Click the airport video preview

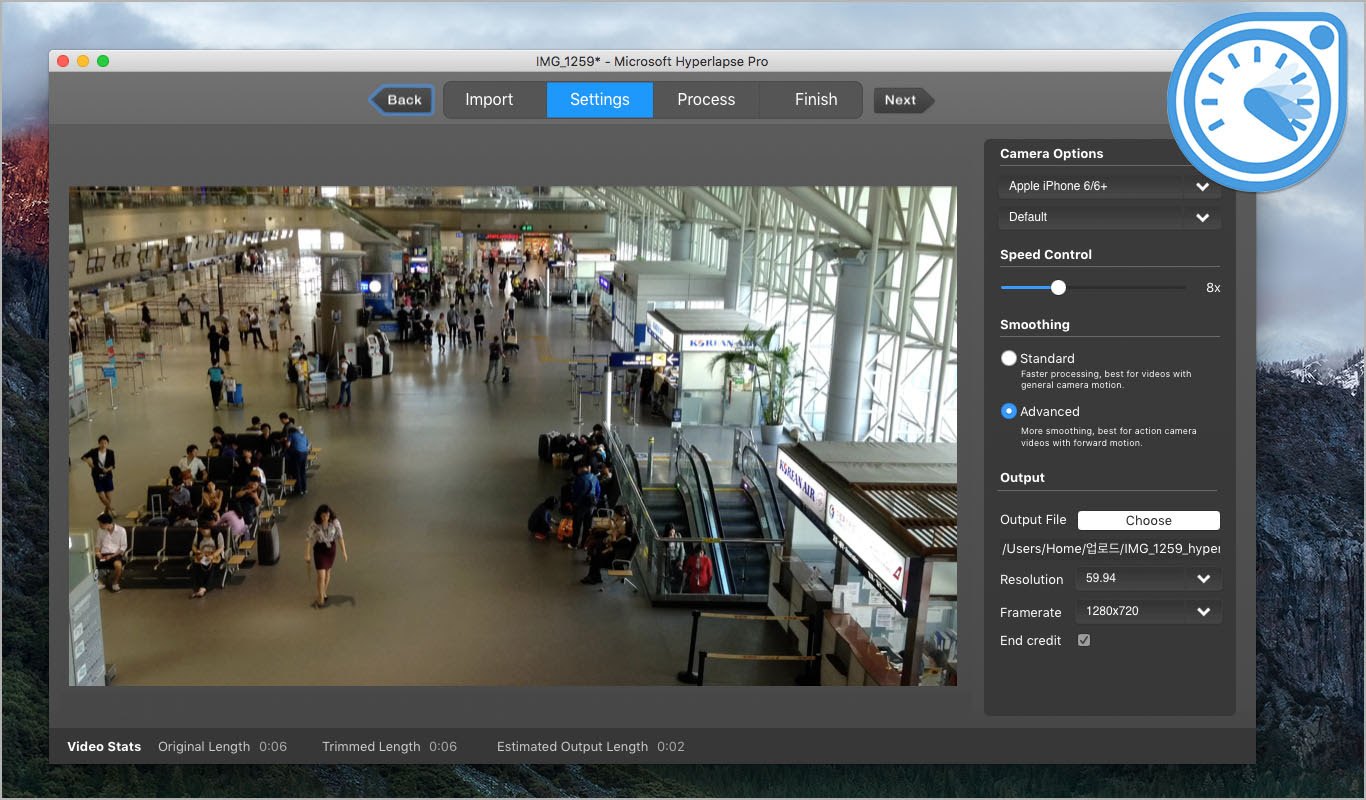(x=512, y=436)
